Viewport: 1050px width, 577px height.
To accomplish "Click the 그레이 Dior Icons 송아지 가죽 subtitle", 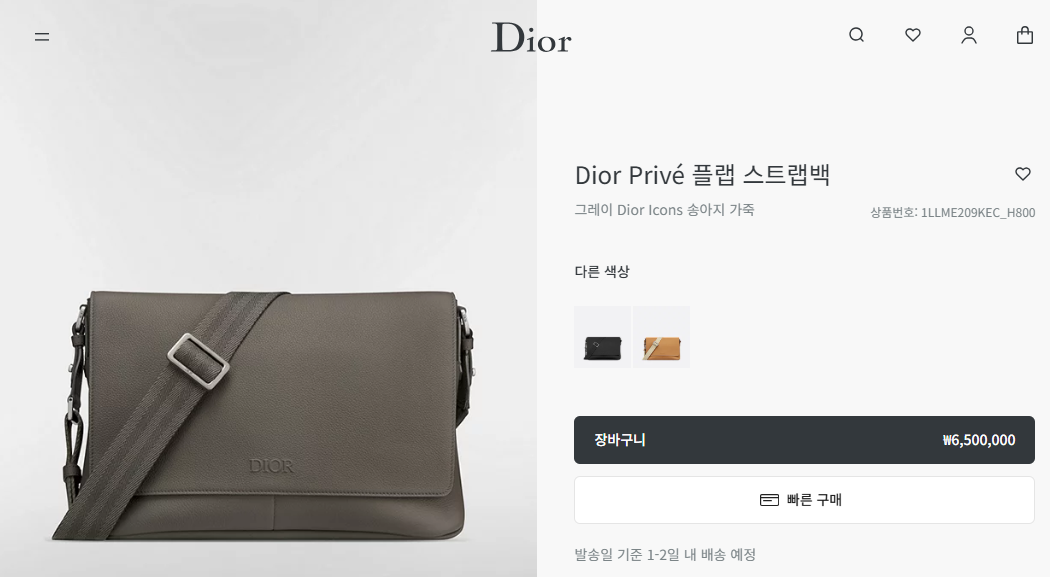I will point(664,210).
